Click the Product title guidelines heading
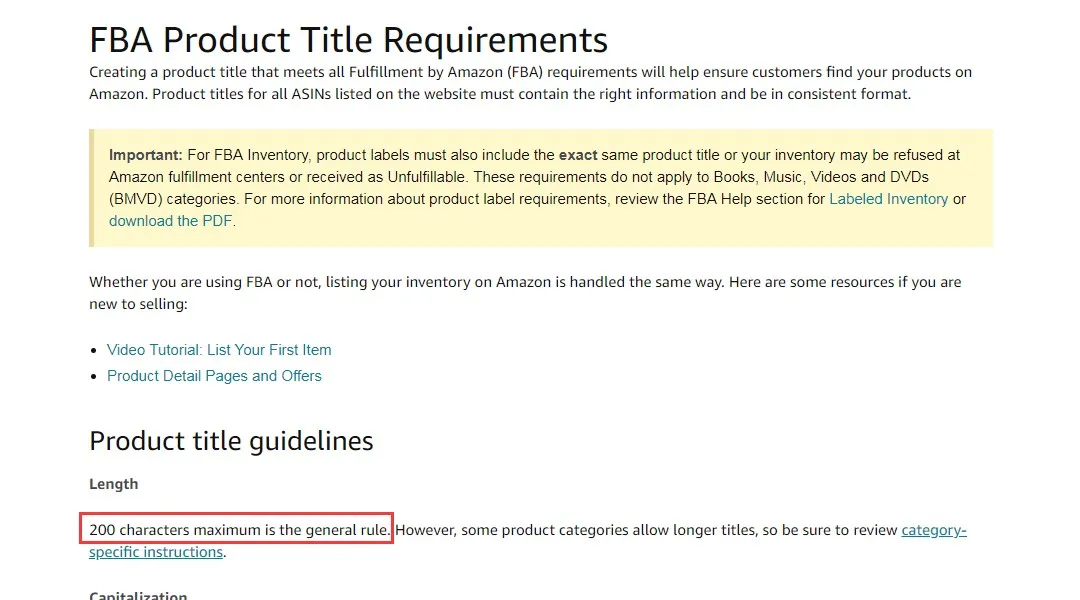 click(231, 441)
